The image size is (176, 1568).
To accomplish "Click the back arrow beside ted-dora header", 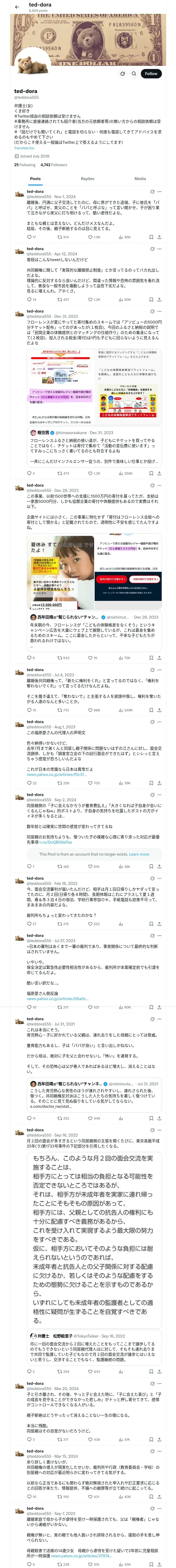I will coord(17,7).
